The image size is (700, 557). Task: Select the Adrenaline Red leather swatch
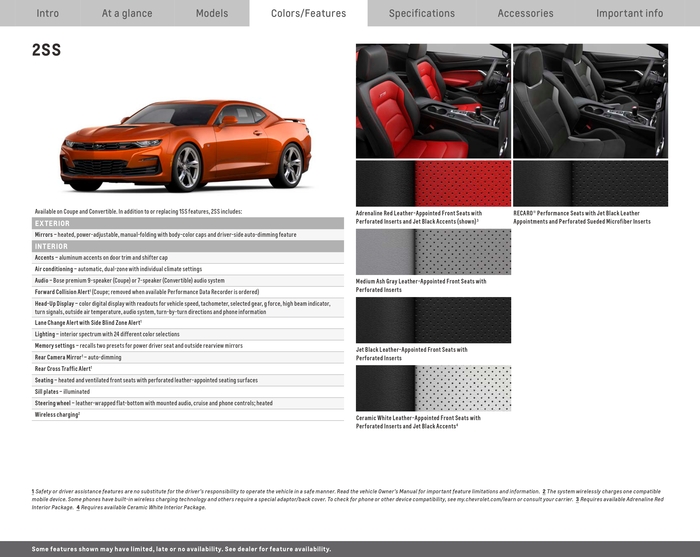432,184
